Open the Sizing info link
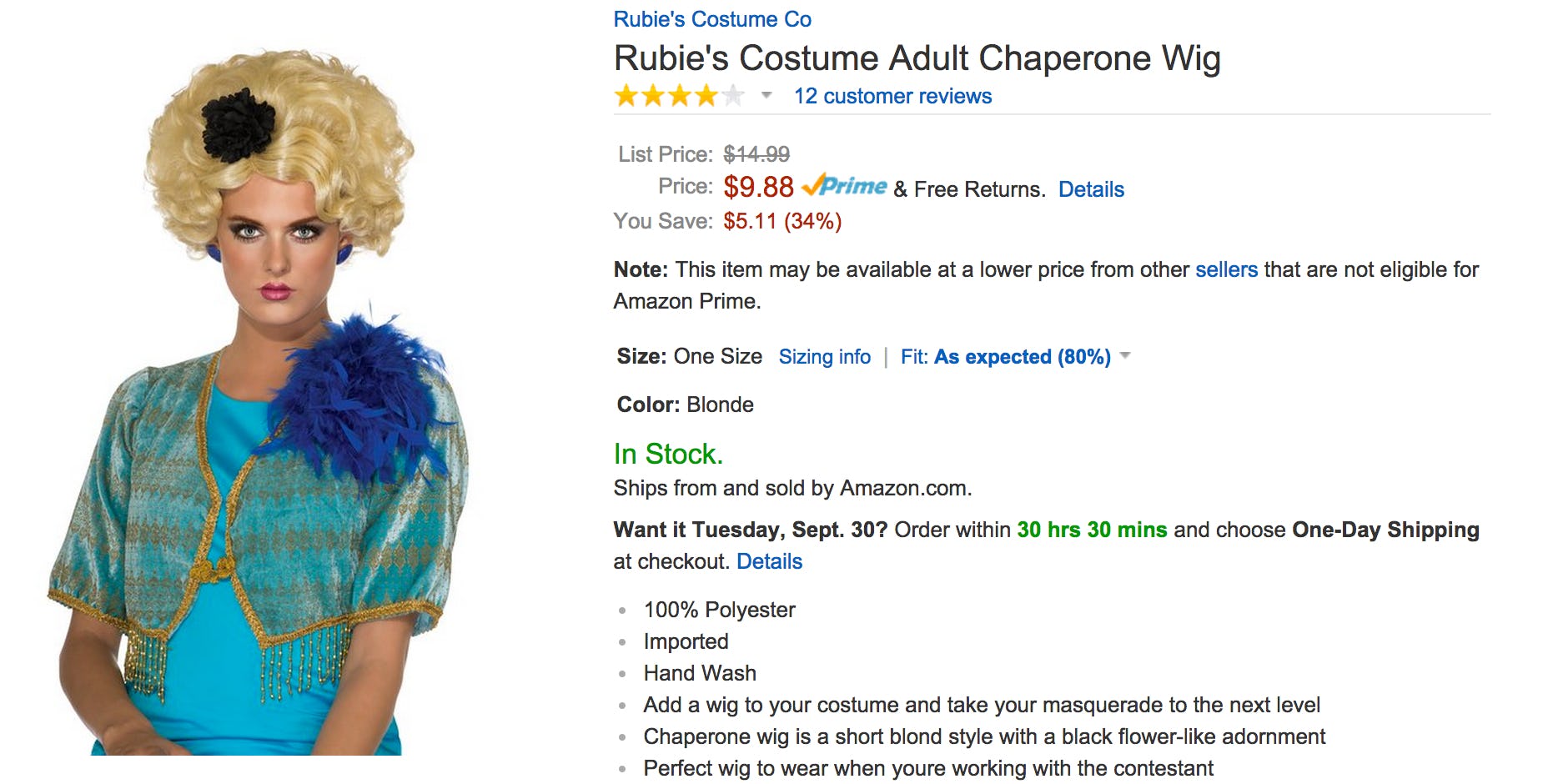 824,357
